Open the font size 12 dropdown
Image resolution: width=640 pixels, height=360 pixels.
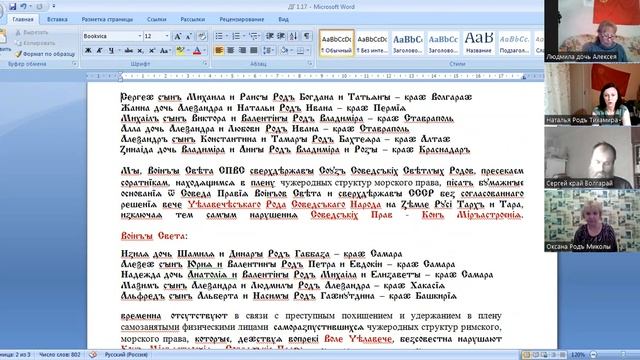[x=167, y=36]
